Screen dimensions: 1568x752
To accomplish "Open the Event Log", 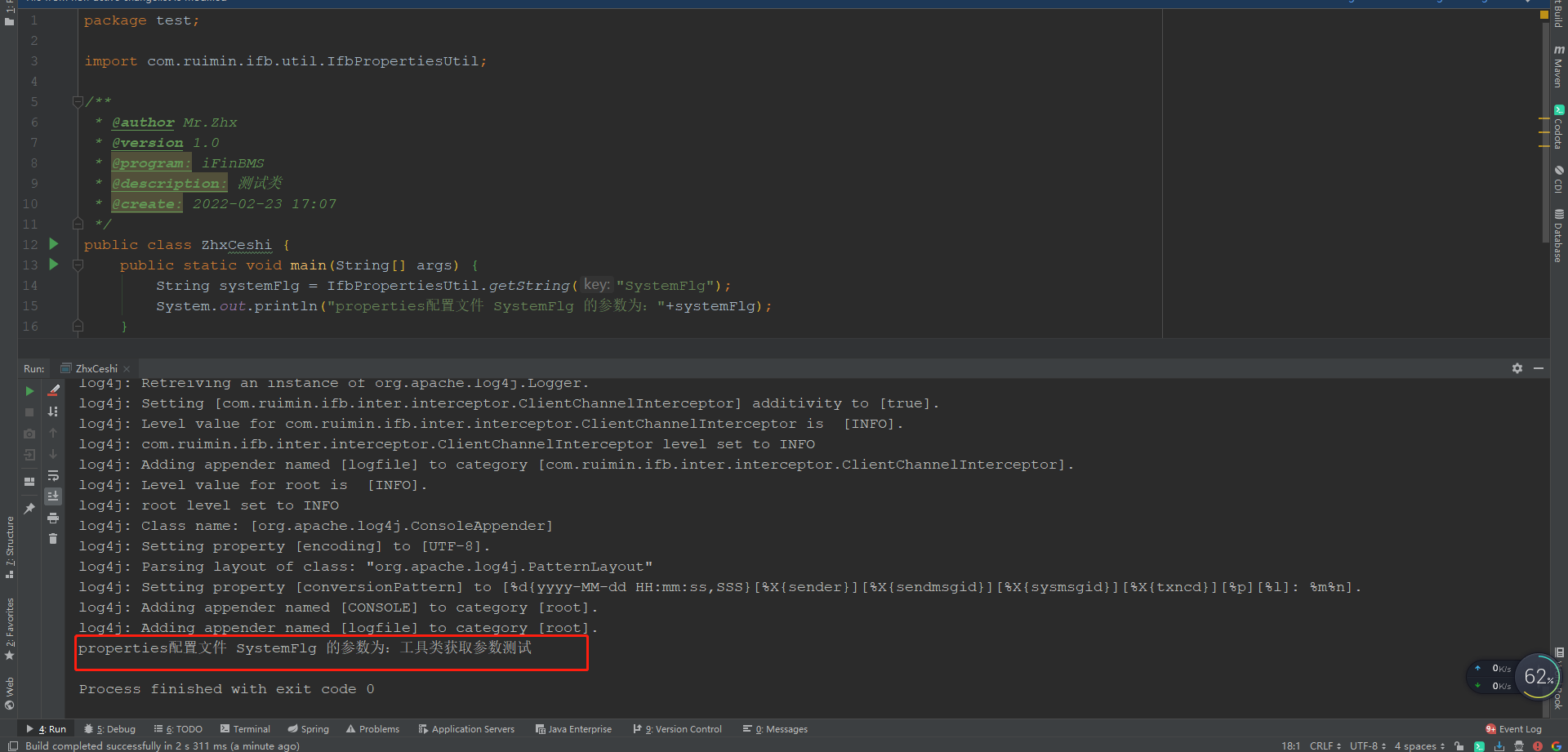I will pyautogui.click(x=1514, y=729).
